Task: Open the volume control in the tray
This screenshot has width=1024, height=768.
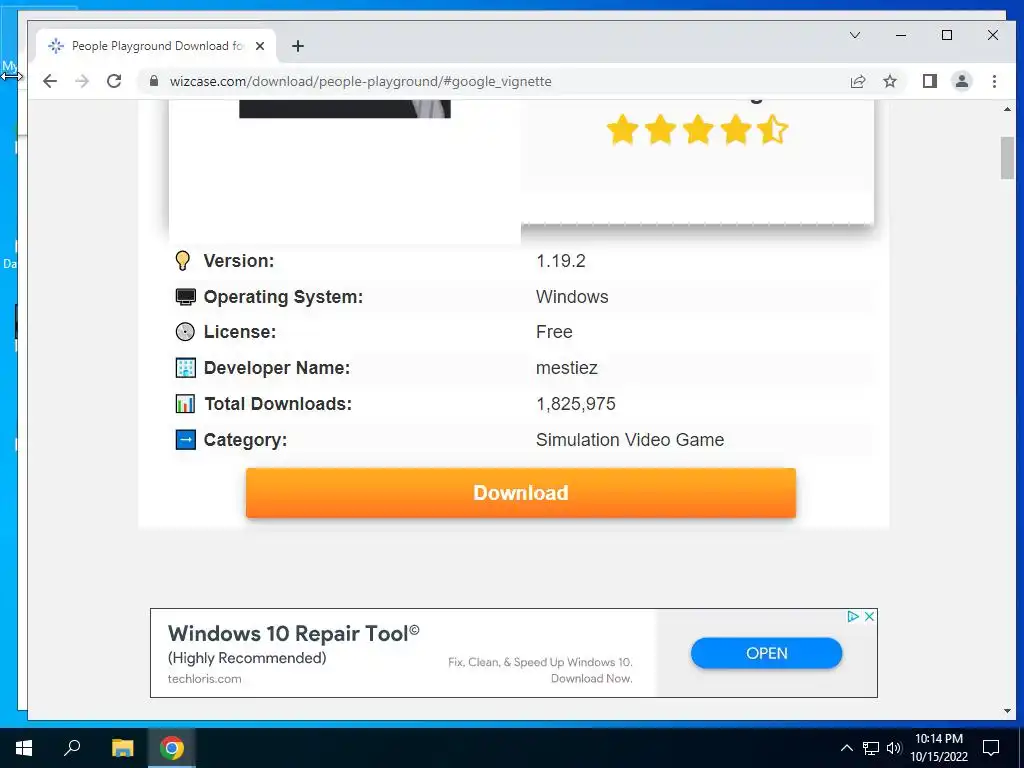Action: point(894,748)
